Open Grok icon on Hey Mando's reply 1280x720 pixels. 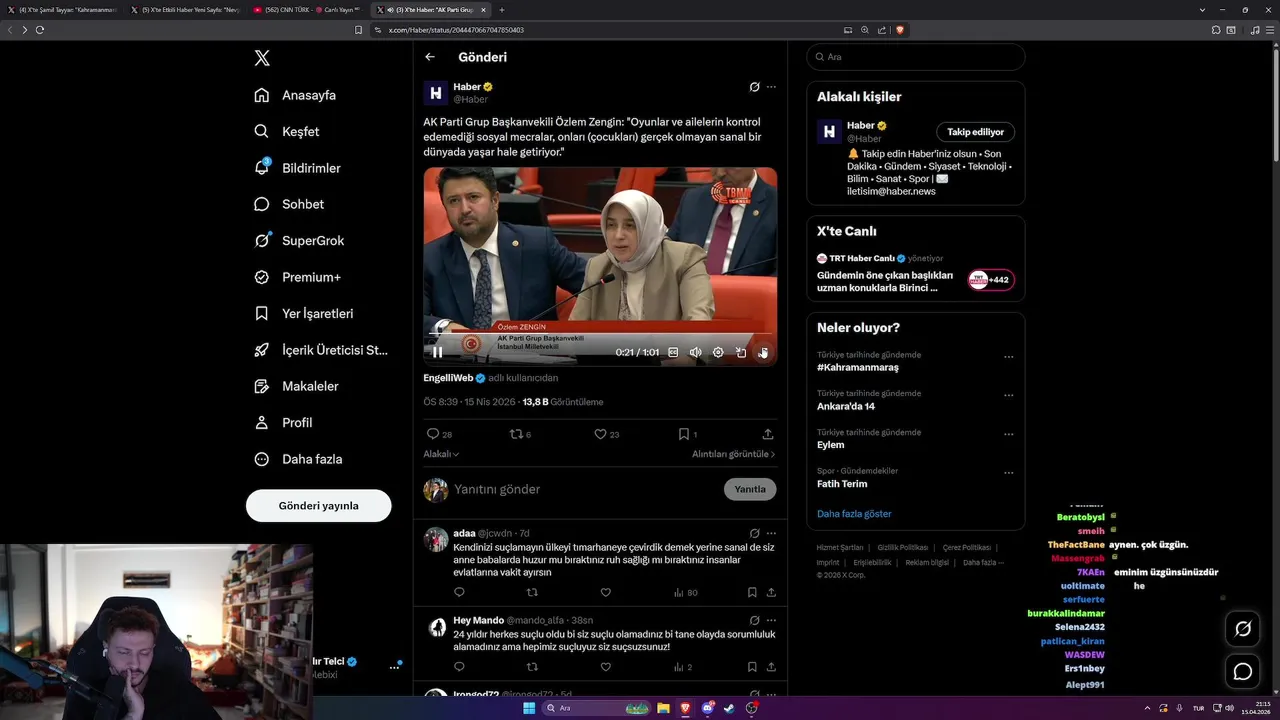coord(754,620)
